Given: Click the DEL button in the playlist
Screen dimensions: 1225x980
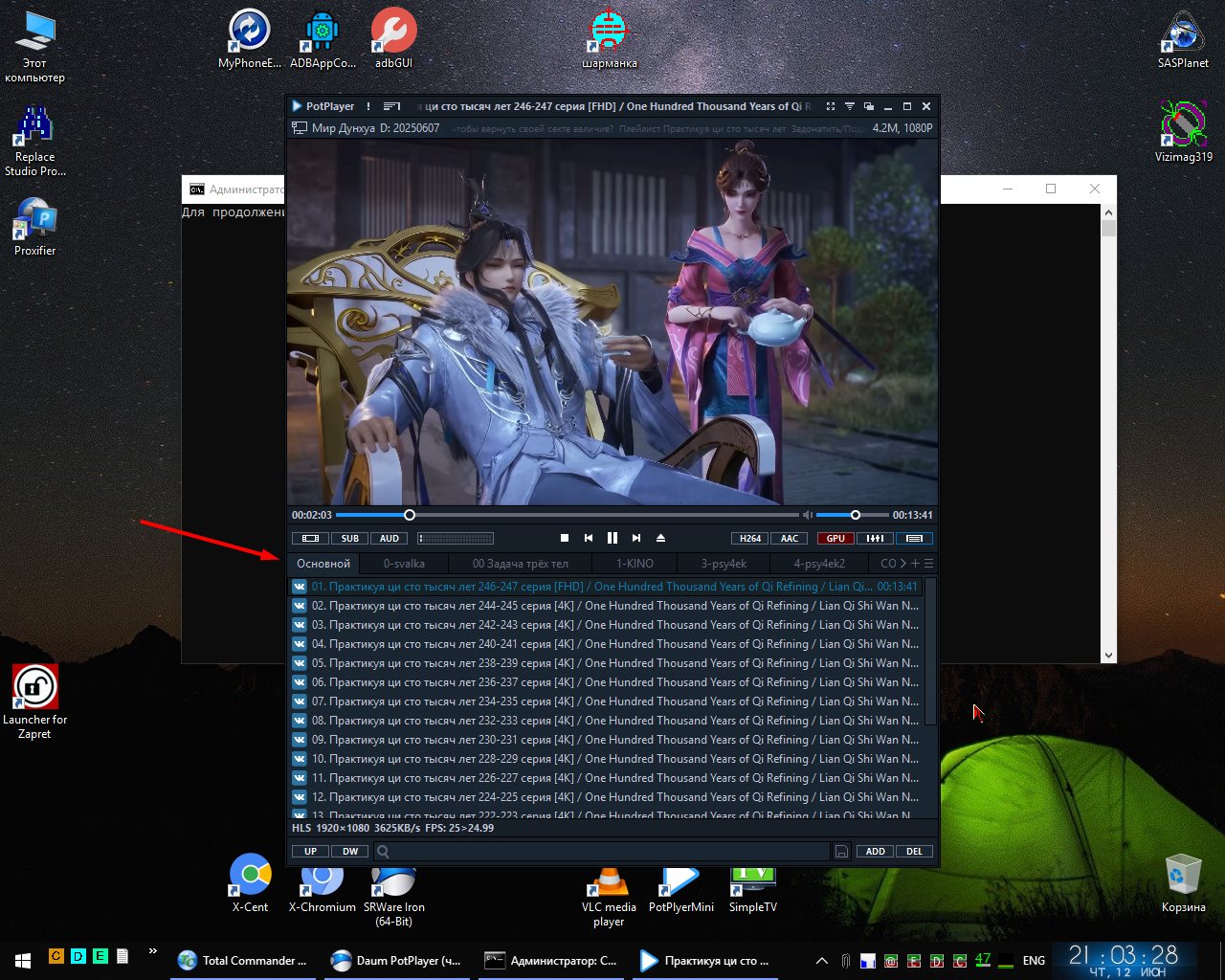Looking at the screenshot, I should tap(914, 851).
